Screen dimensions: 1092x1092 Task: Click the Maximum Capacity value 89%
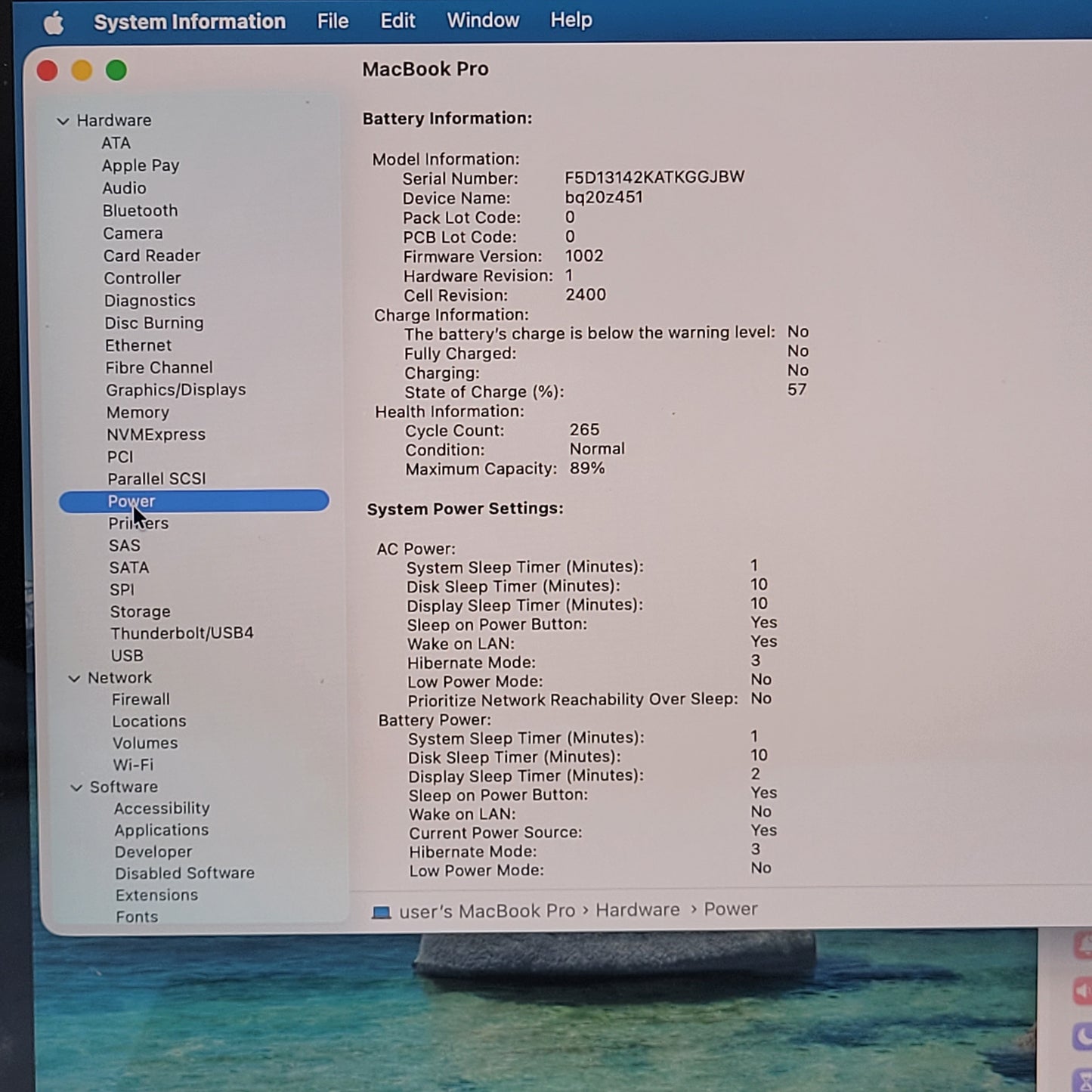tap(587, 469)
